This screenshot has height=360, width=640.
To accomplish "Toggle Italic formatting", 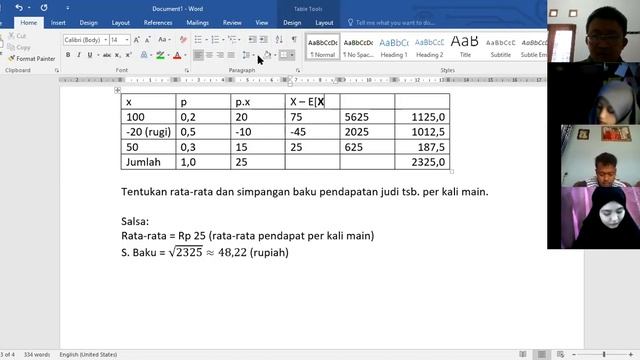I will [x=79, y=55].
